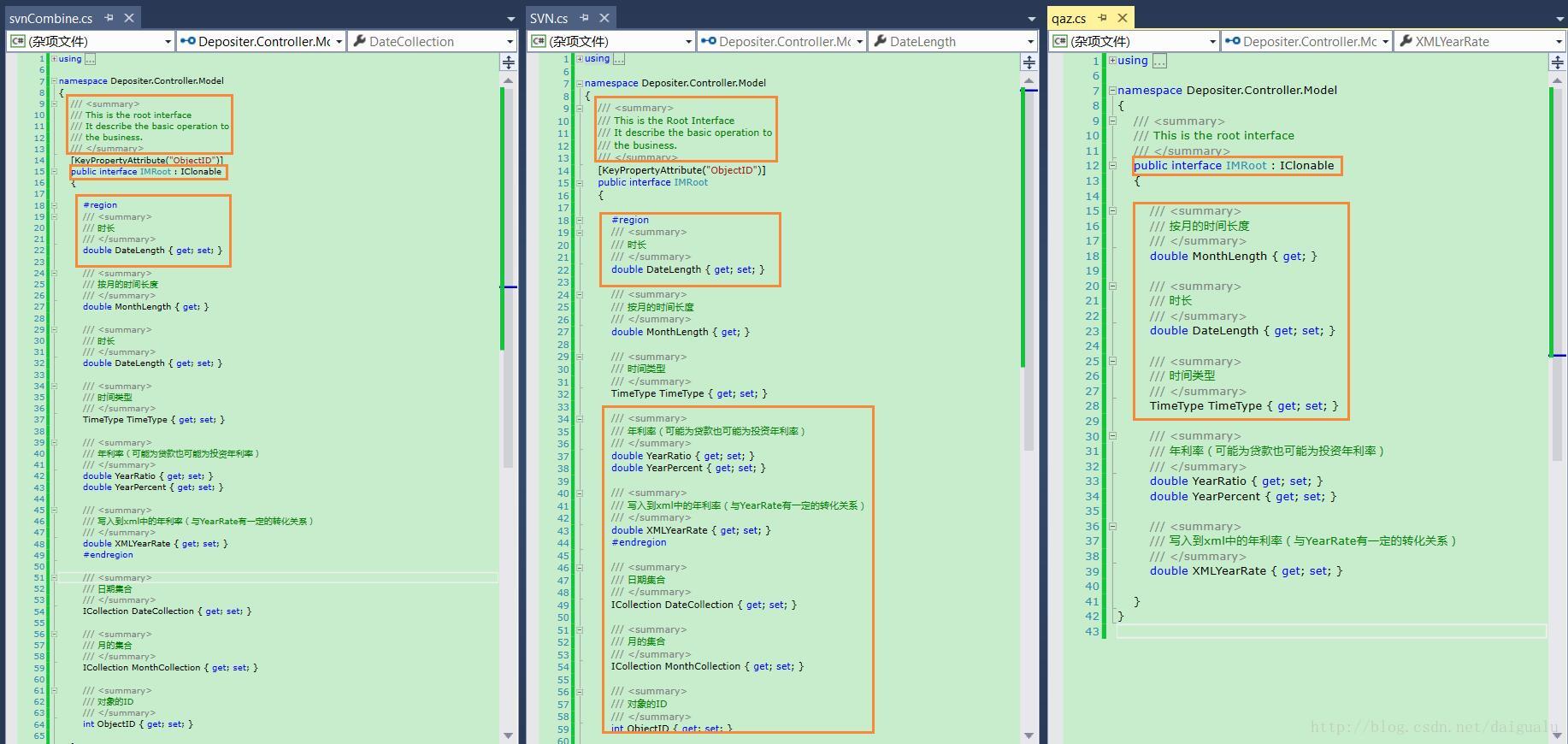Click scroll-up arrow in qaz.cs pane
The height and width of the screenshot is (744, 1568).
coord(1558,80)
